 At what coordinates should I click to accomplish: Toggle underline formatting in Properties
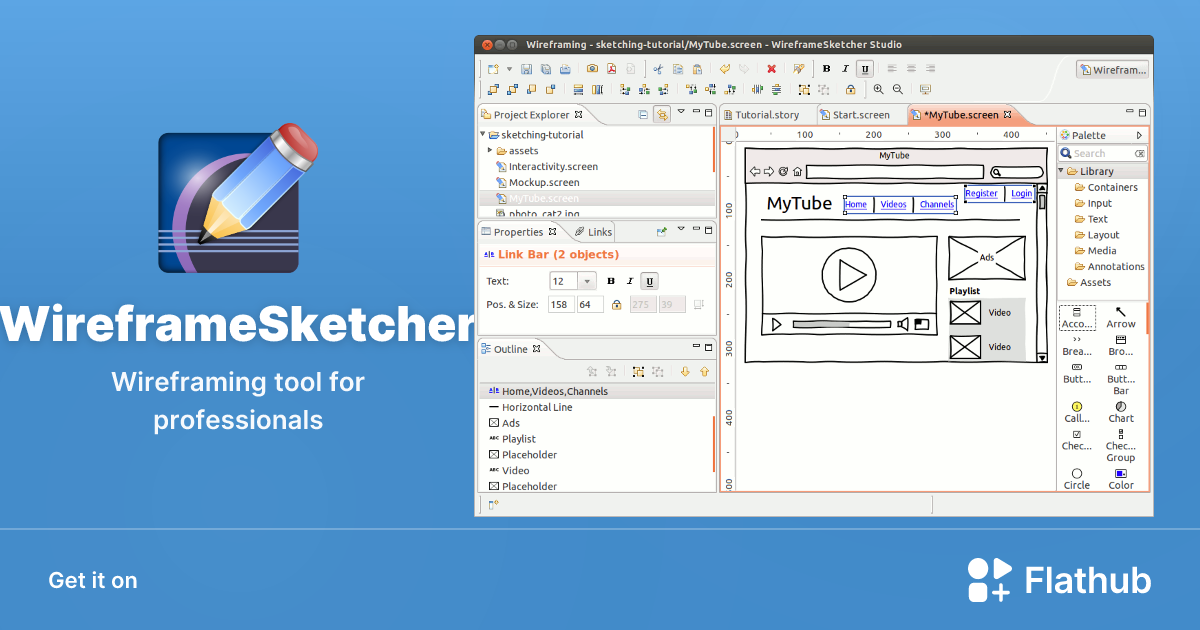tap(649, 281)
